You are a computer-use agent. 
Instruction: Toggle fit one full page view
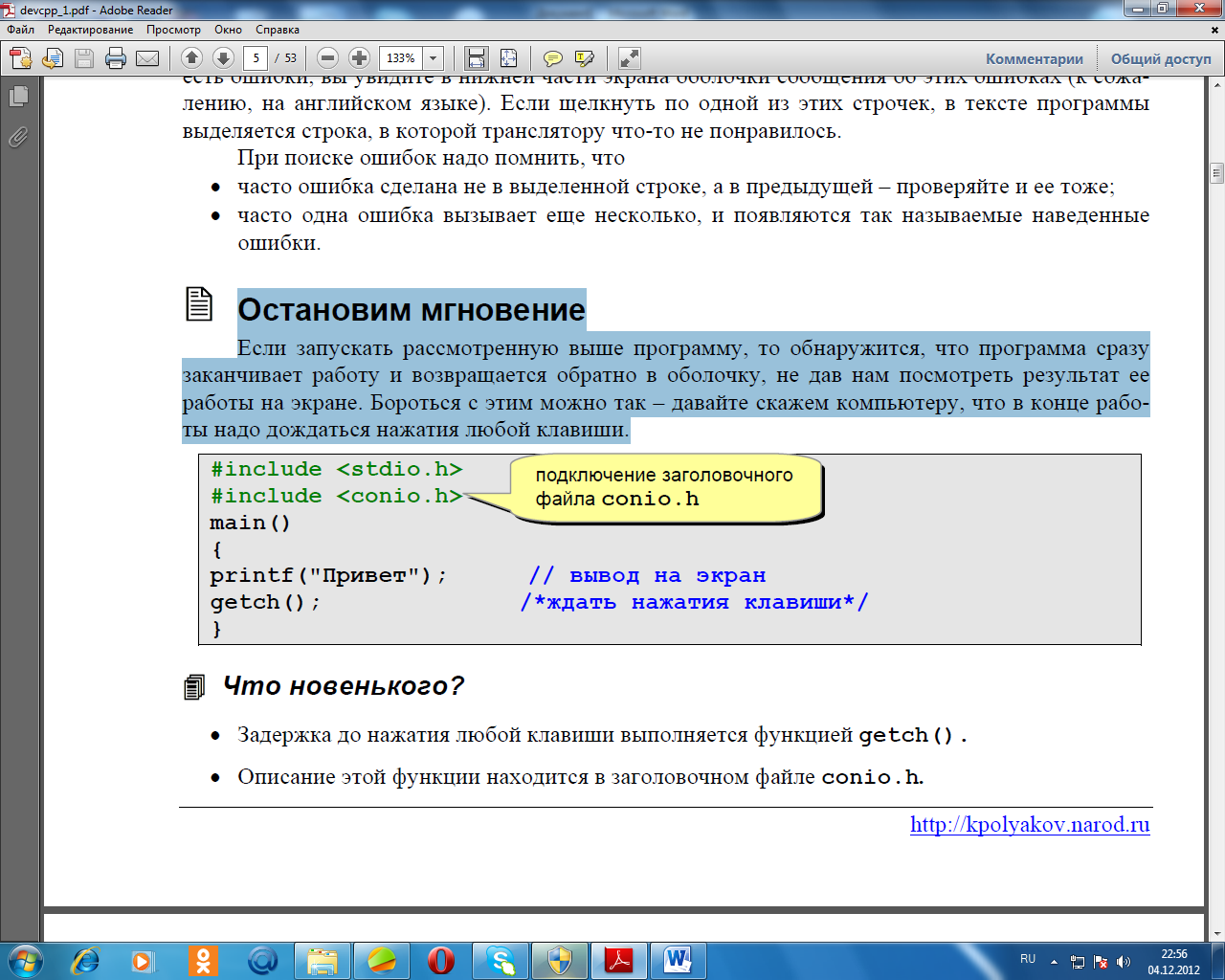(x=508, y=58)
